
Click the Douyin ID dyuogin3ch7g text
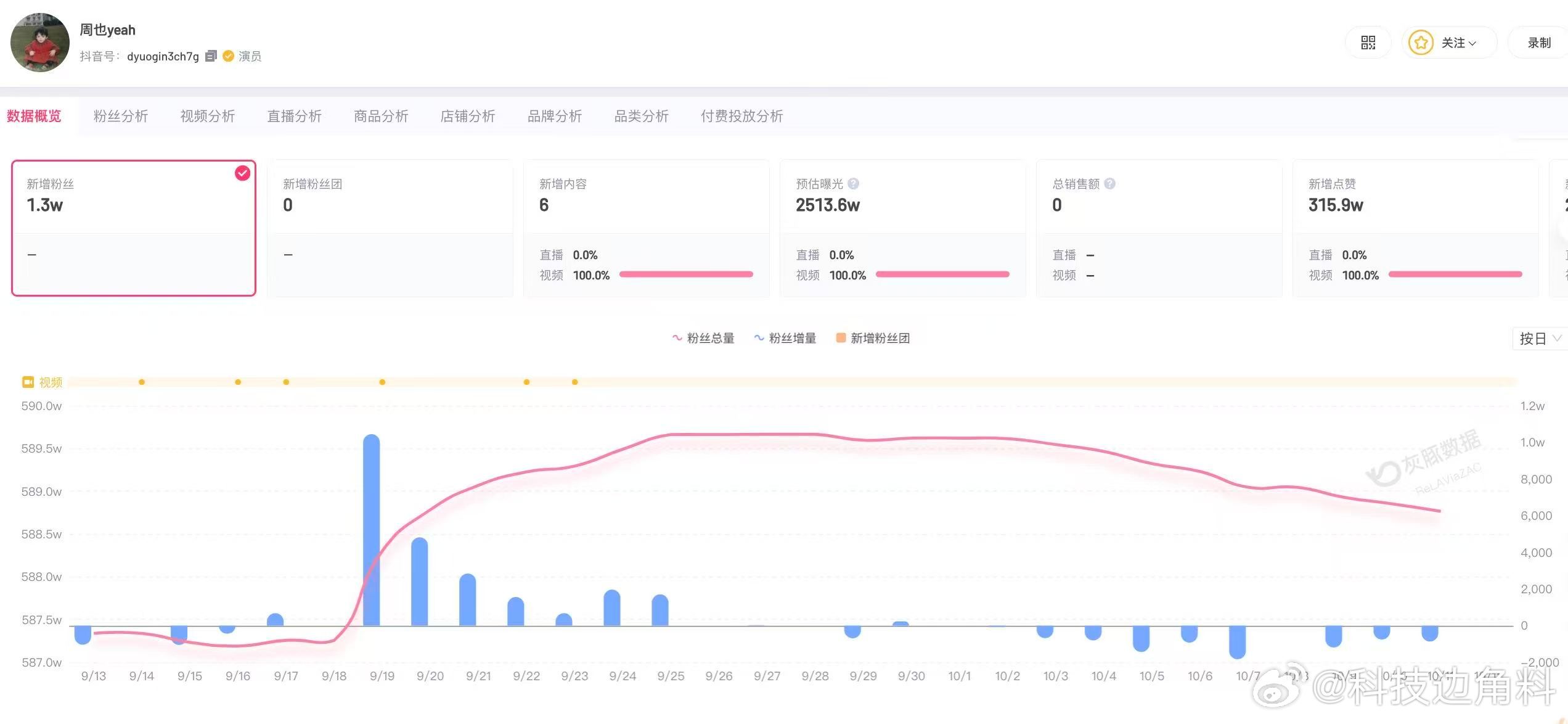(x=163, y=56)
